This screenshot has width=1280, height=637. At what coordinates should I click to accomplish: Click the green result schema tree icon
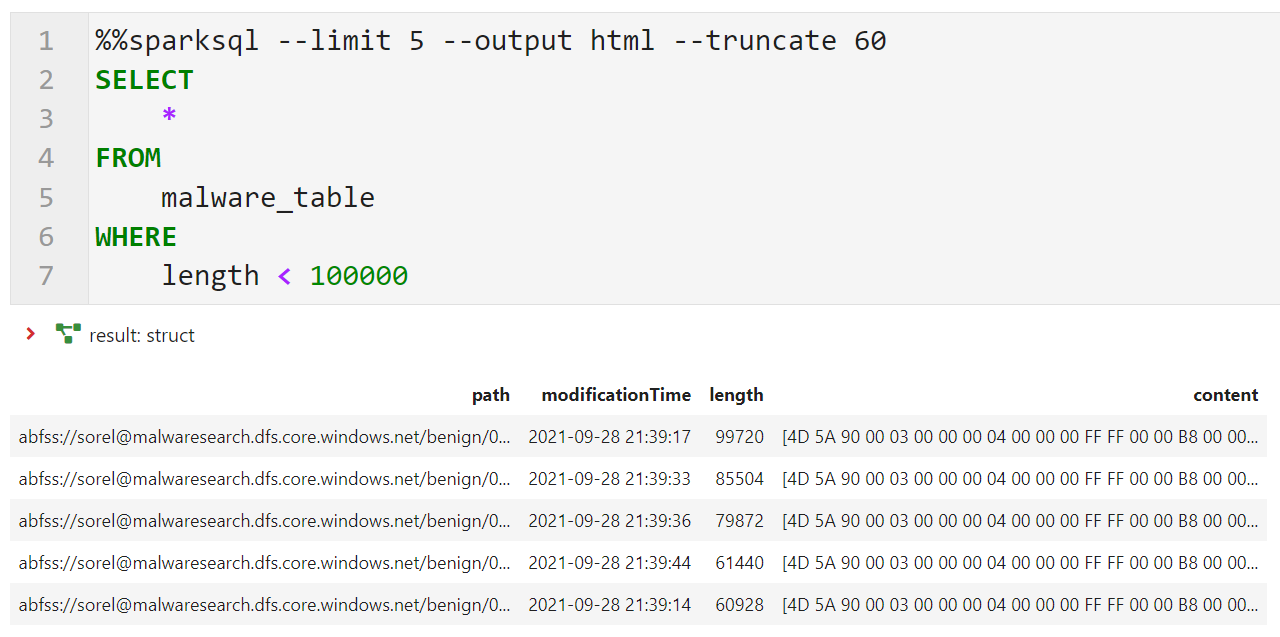click(68, 334)
